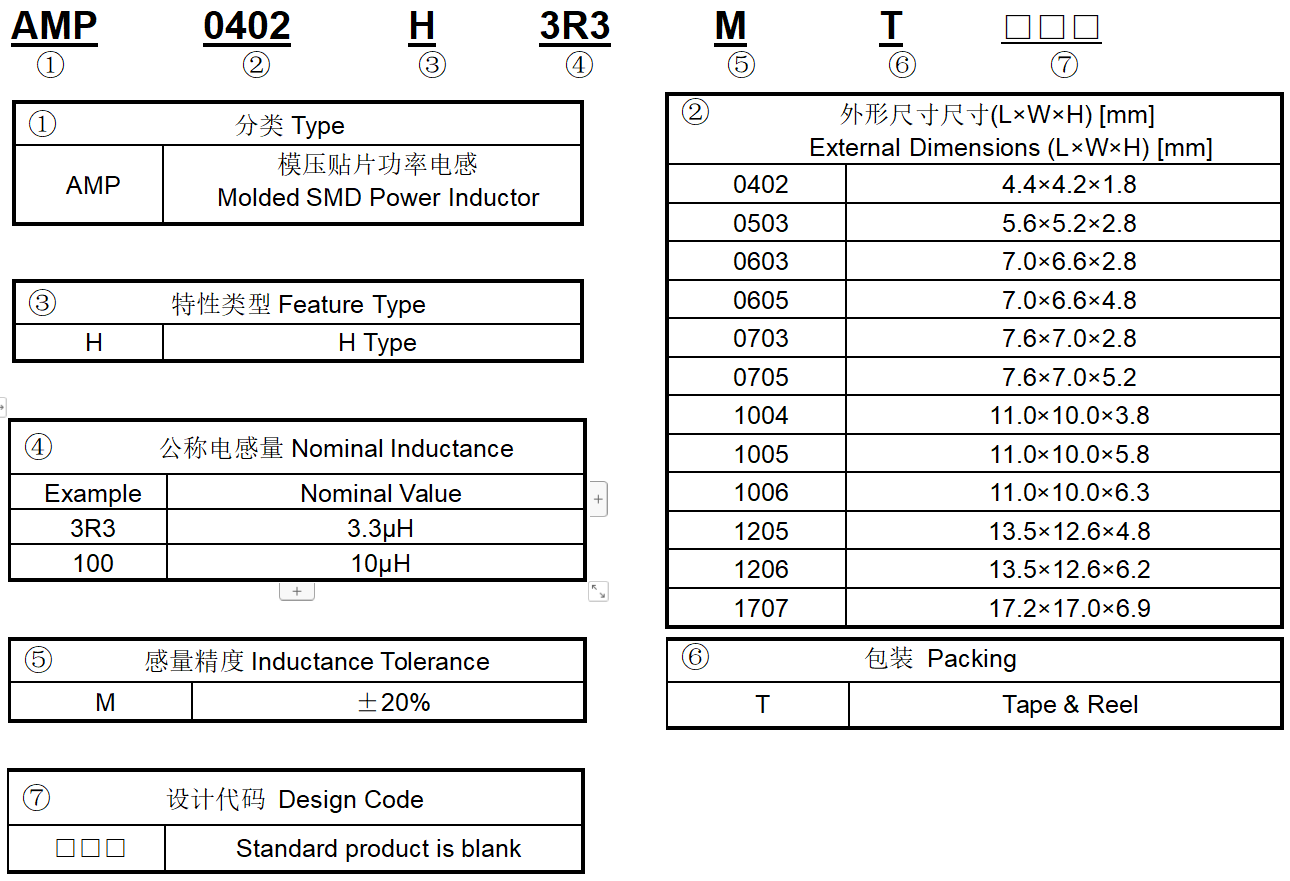
Task: Click the 'Example' column header cell
Action: pyautogui.click(x=90, y=493)
